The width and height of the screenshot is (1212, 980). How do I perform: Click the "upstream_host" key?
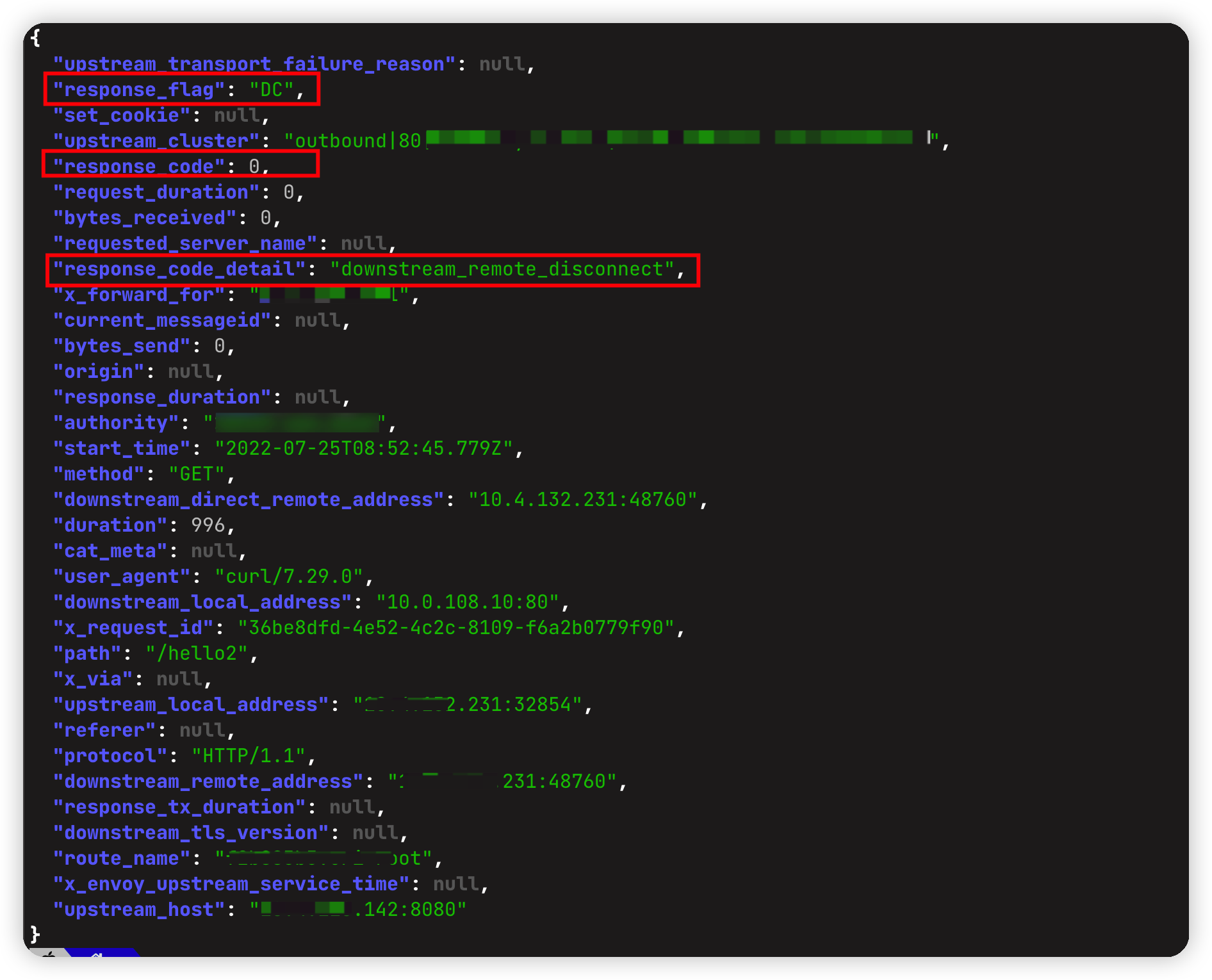click(x=139, y=910)
